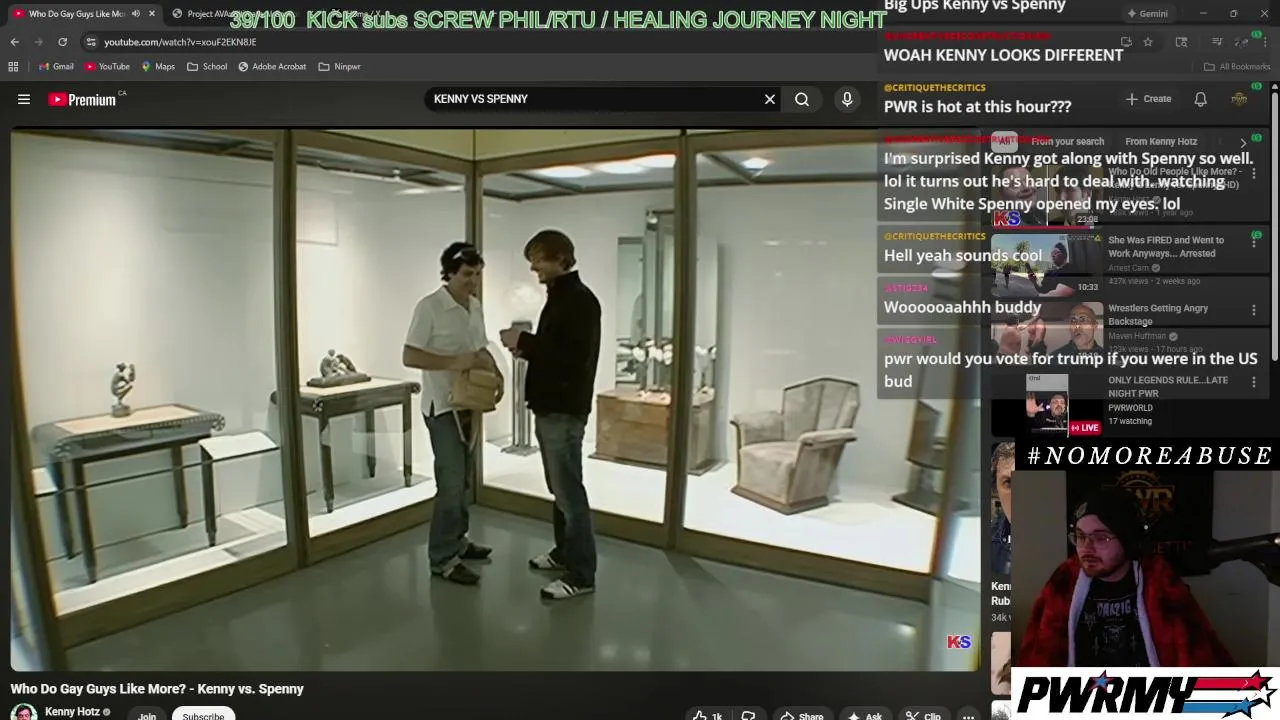Clear the search text with X
1280x720 pixels.
pos(770,99)
